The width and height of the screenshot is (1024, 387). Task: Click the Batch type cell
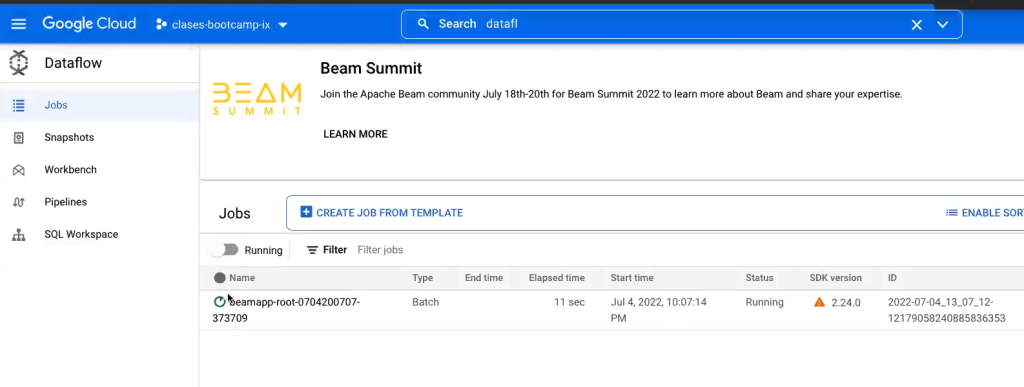tap(425, 303)
